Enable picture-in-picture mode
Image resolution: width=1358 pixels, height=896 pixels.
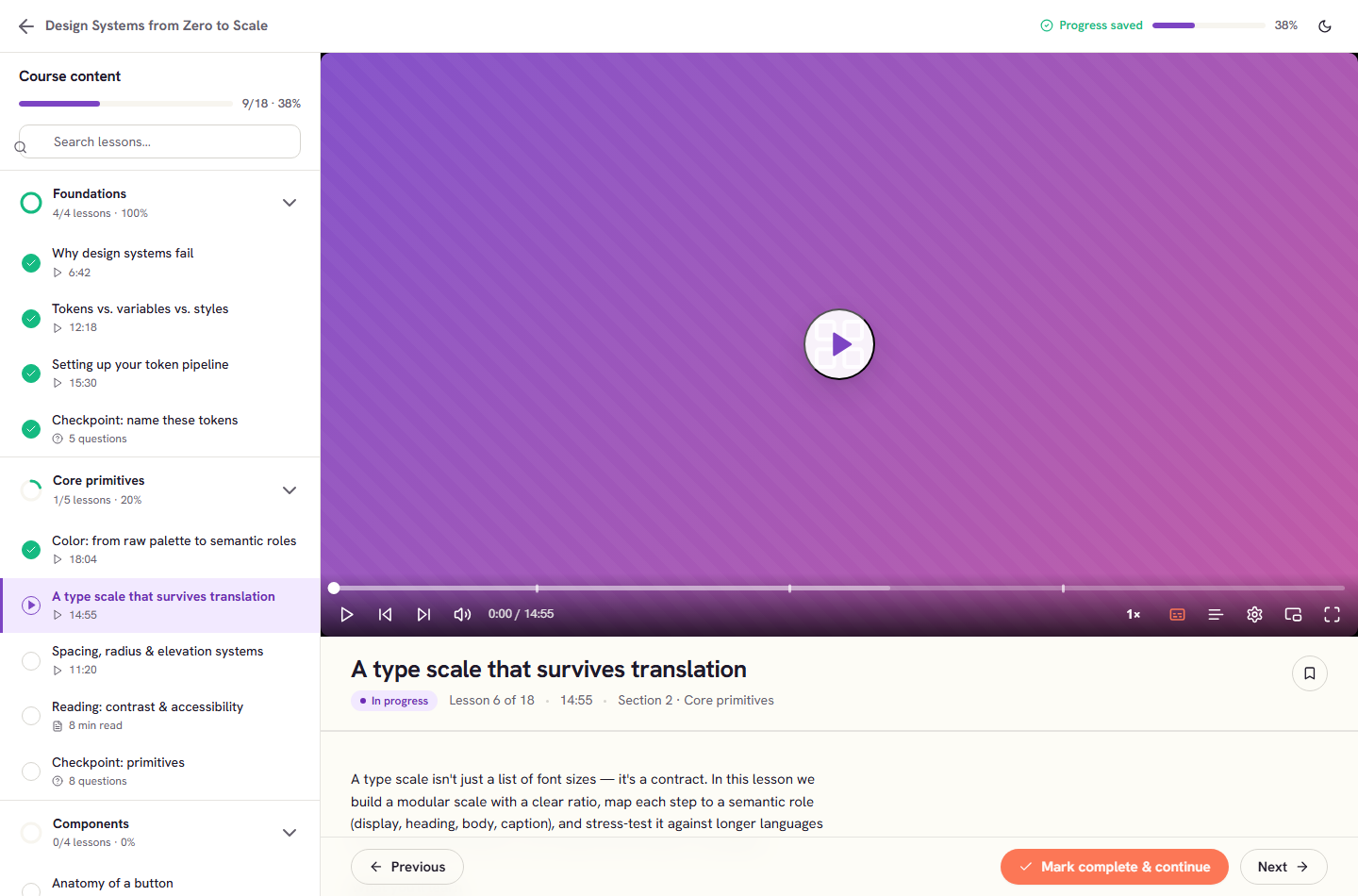point(1293,614)
